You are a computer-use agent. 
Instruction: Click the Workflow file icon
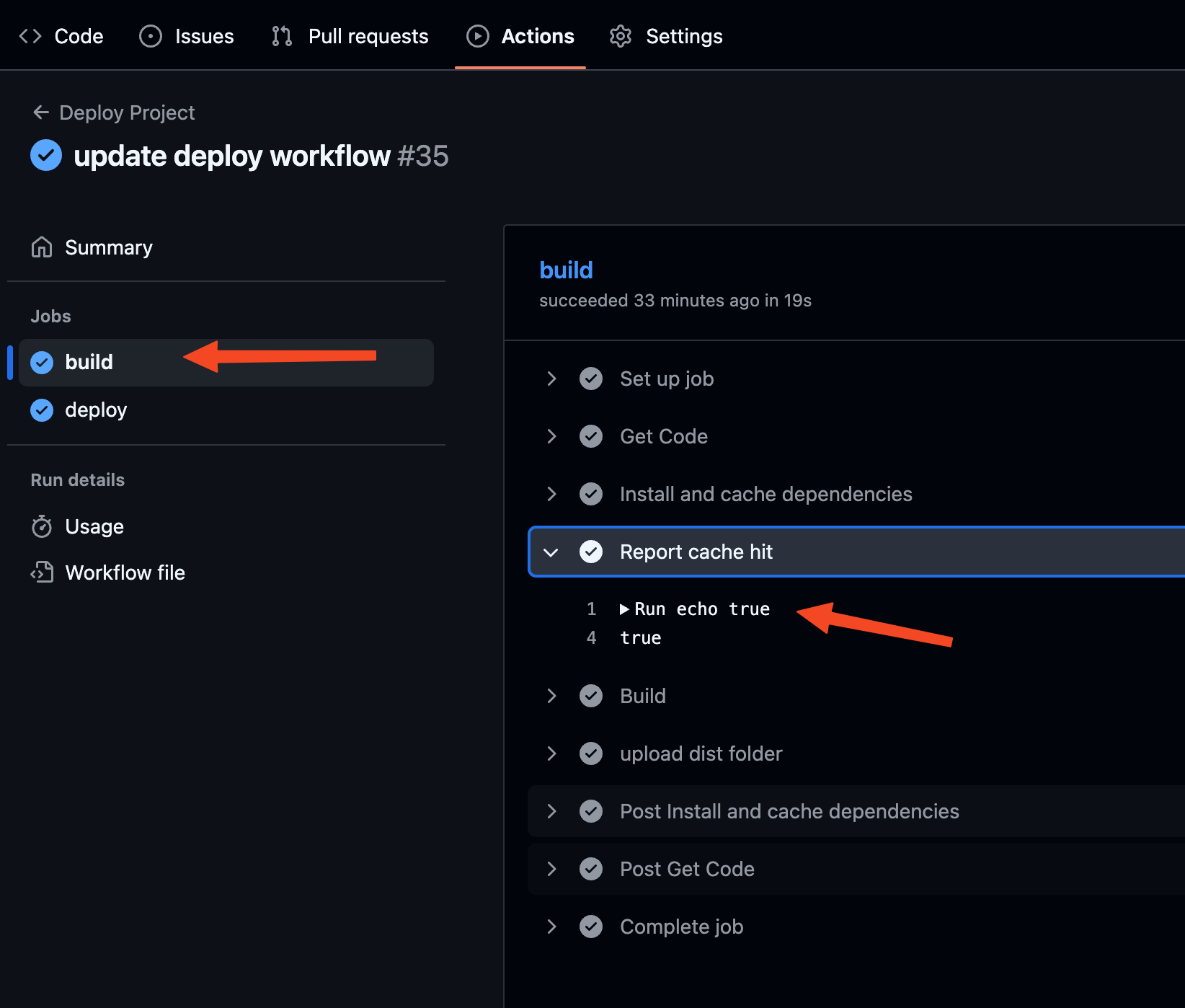pyautogui.click(x=42, y=572)
